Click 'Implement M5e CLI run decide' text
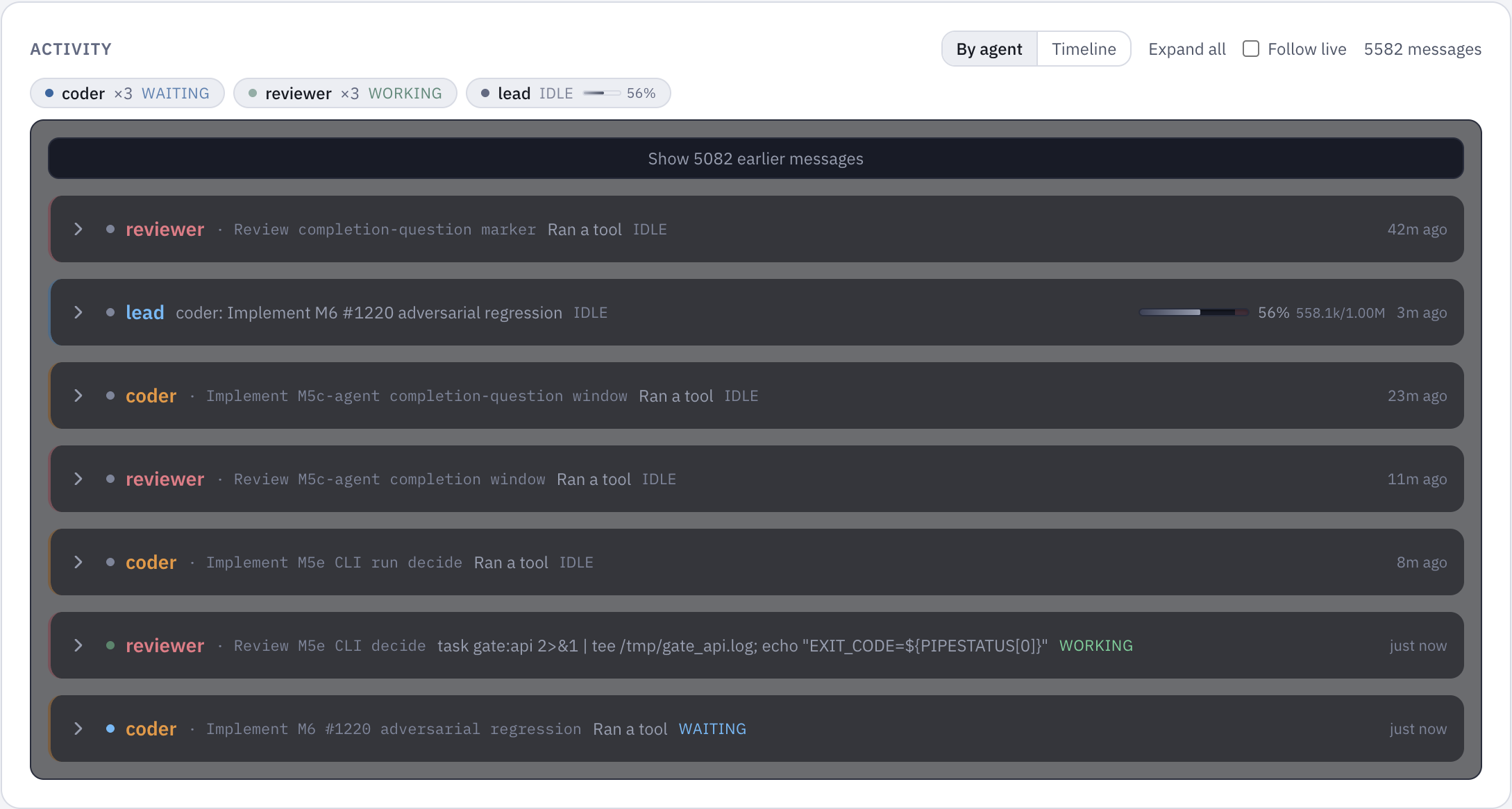Viewport: 1512px width, 809px height. click(x=334, y=563)
